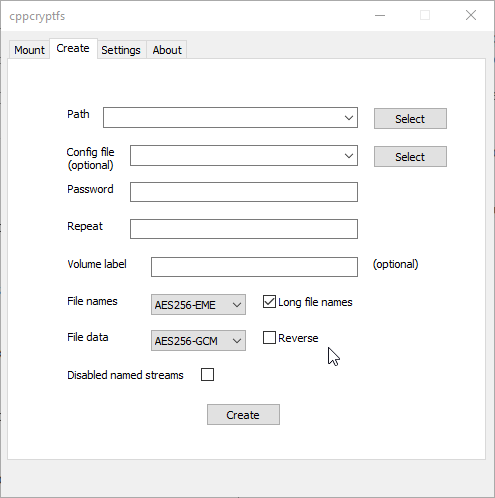The height and width of the screenshot is (498, 495).
Task: Click into the Volume label field
Action: click(x=254, y=267)
